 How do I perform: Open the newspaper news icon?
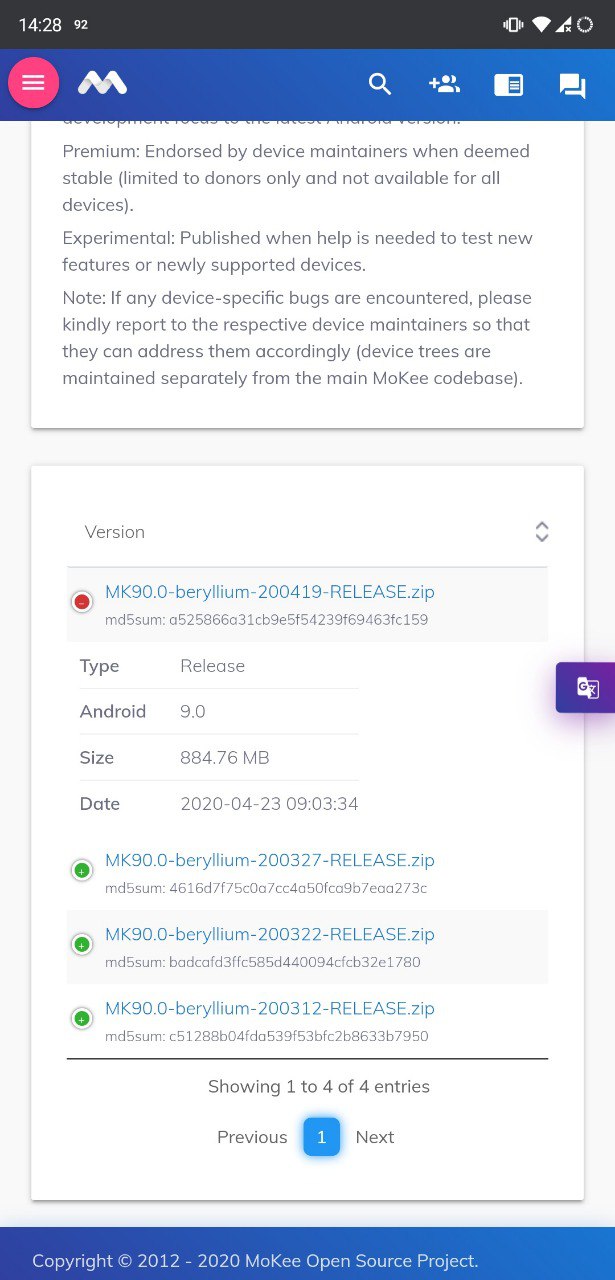pyautogui.click(x=508, y=85)
